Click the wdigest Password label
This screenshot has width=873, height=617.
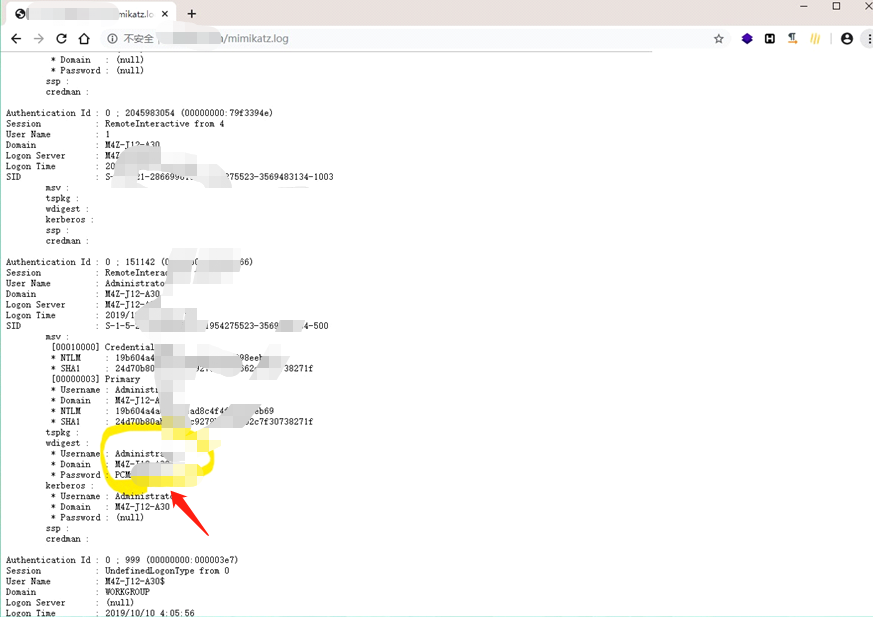tap(80, 475)
